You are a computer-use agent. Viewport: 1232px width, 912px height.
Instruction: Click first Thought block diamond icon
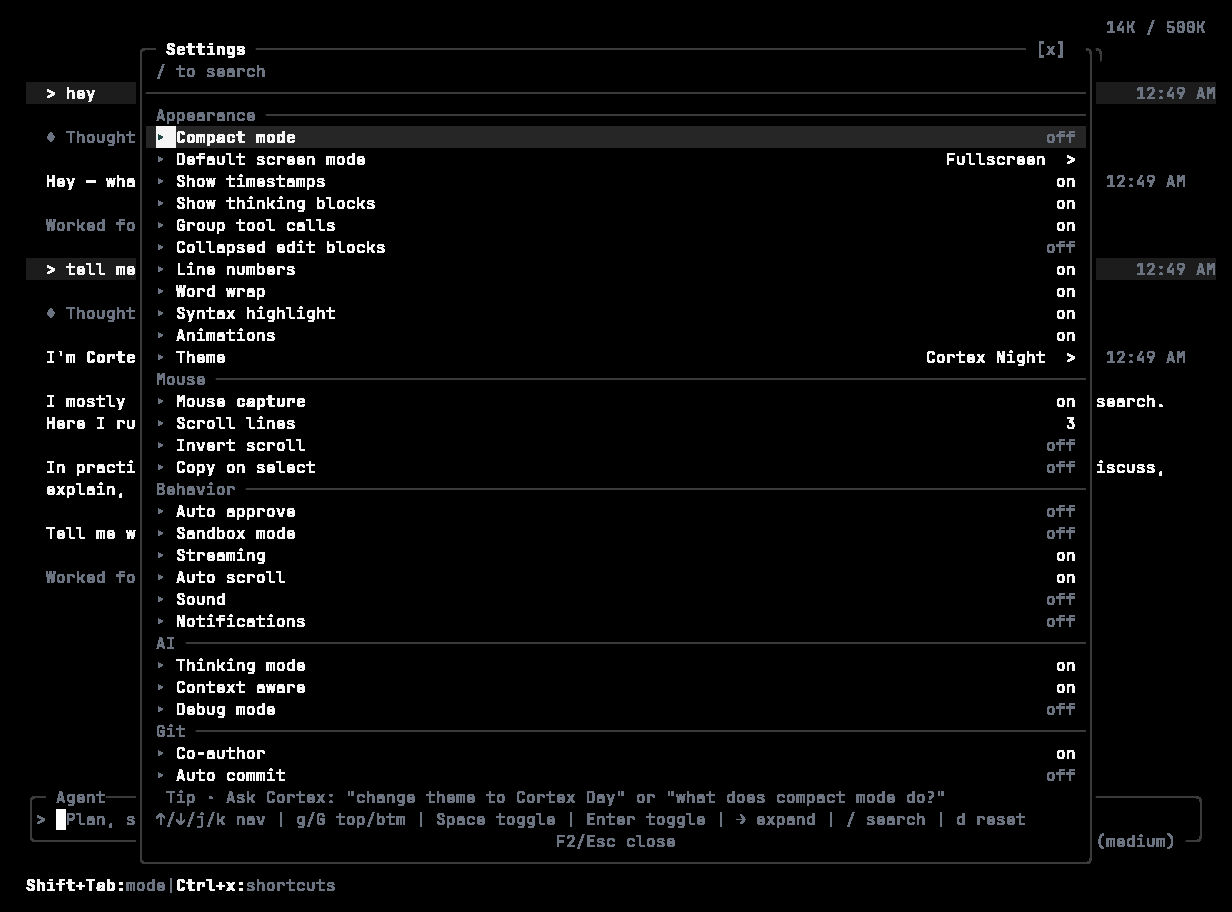click(x=51, y=137)
